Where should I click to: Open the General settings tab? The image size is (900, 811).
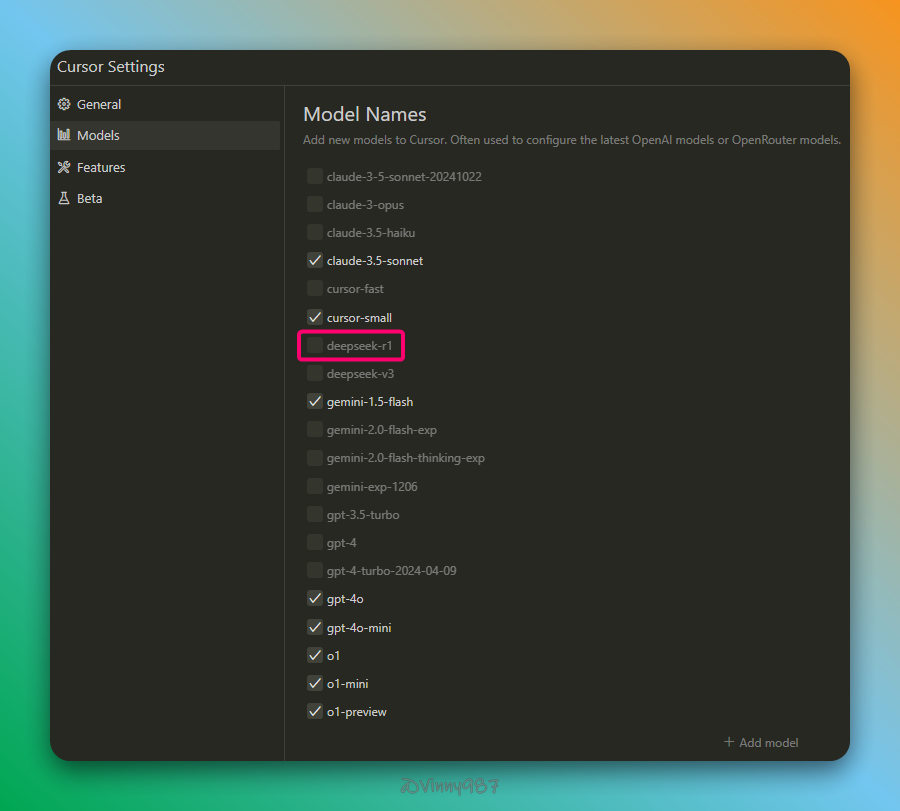[x=99, y=104]
